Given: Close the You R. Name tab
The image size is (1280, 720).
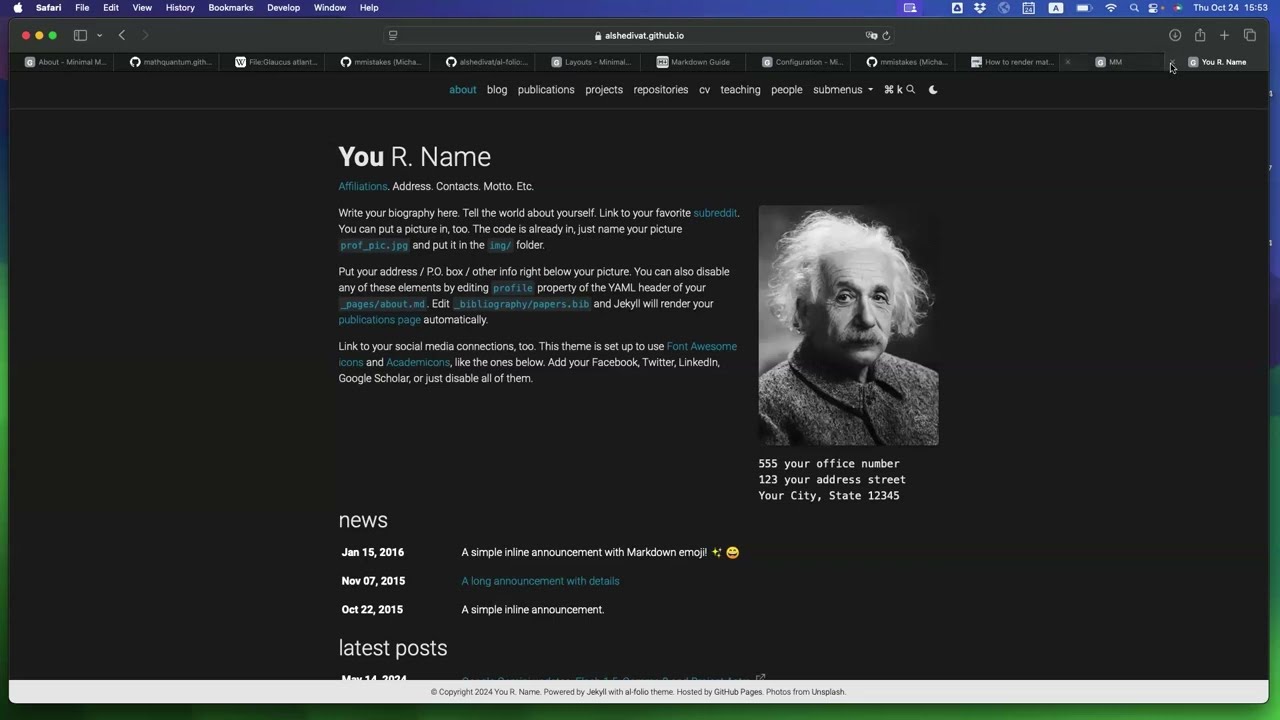Looking at the screenshot, I should (1171, 62).
